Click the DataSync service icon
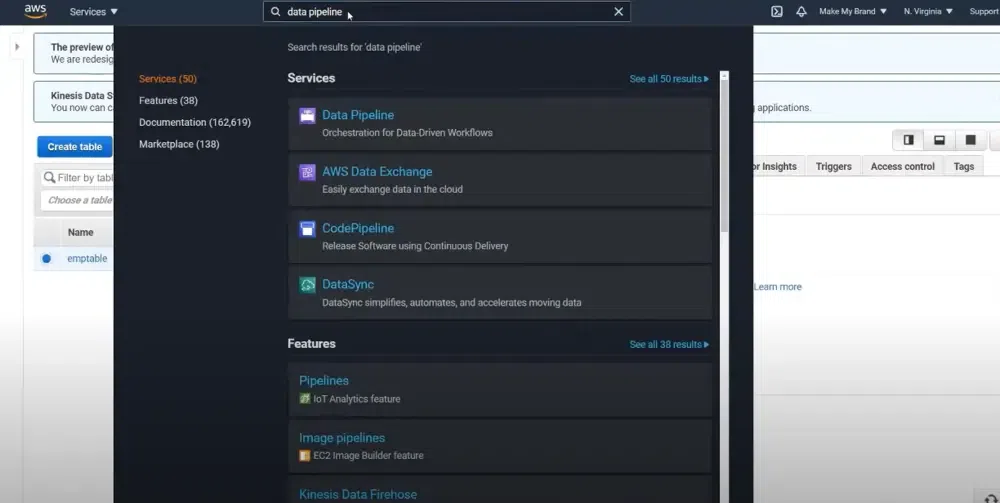Screen dimensions: 1000x503 coord(307,285)
